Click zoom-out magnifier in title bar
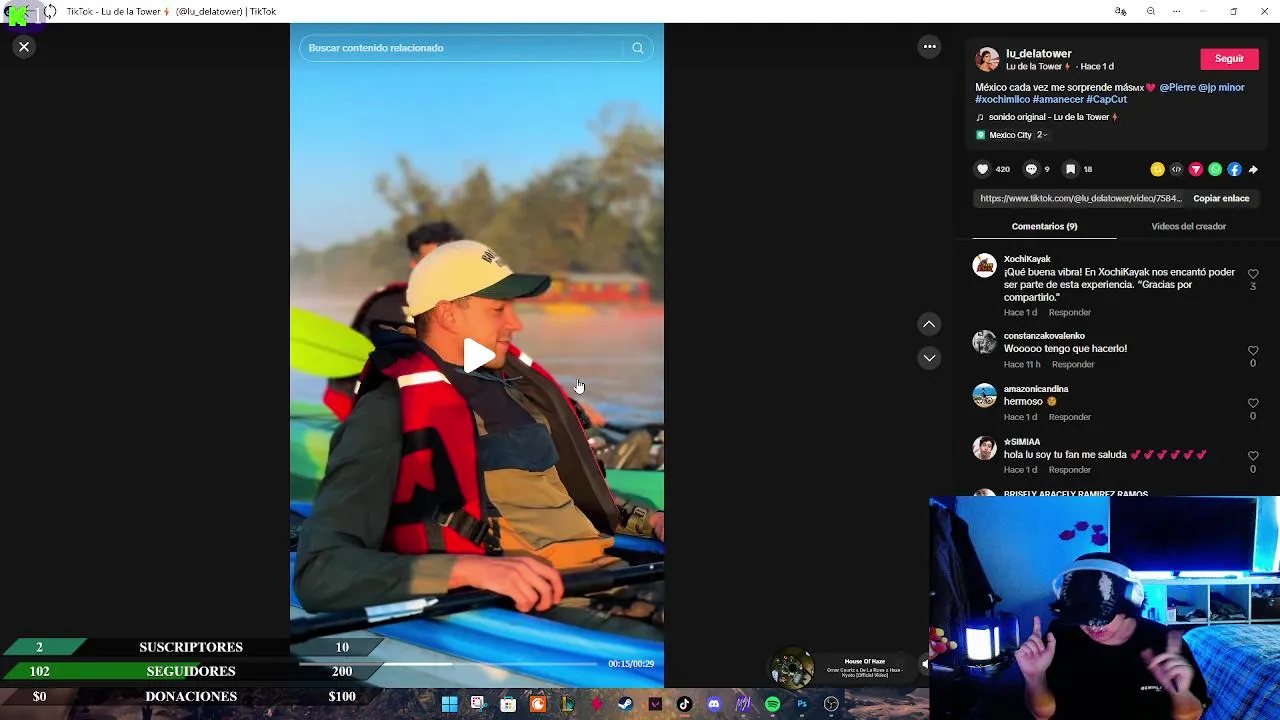 click(x=1150, y=11)
